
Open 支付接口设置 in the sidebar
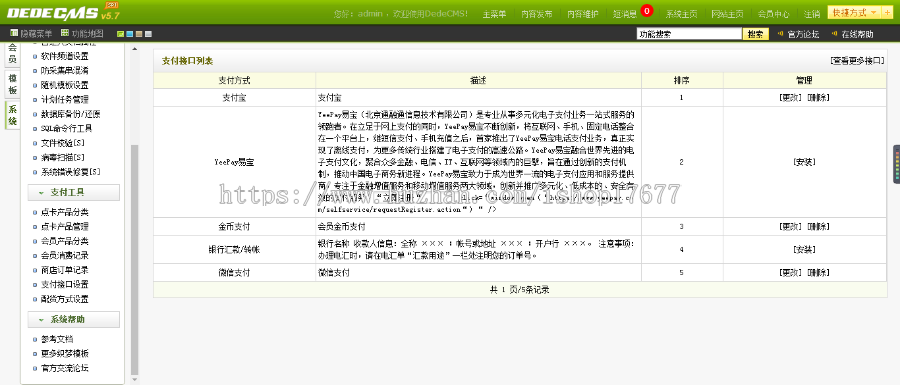coord(64,284)
